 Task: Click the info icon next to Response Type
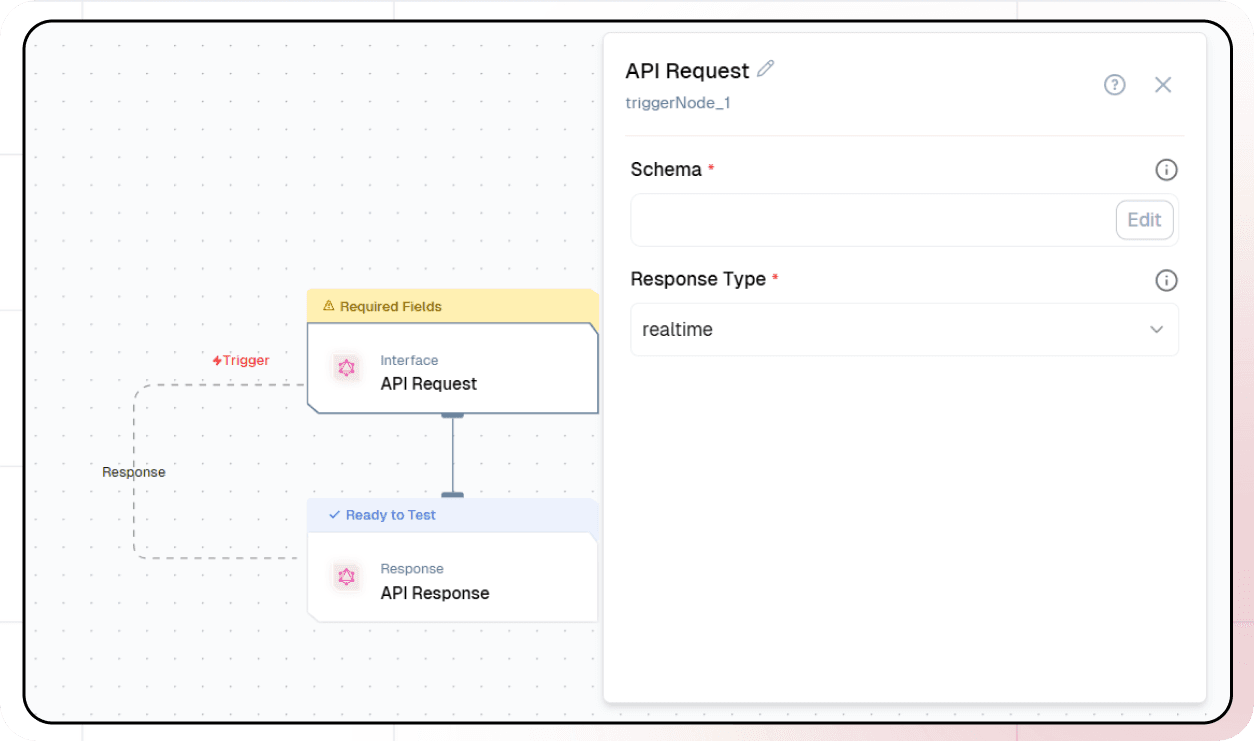tap(1166, 280)
